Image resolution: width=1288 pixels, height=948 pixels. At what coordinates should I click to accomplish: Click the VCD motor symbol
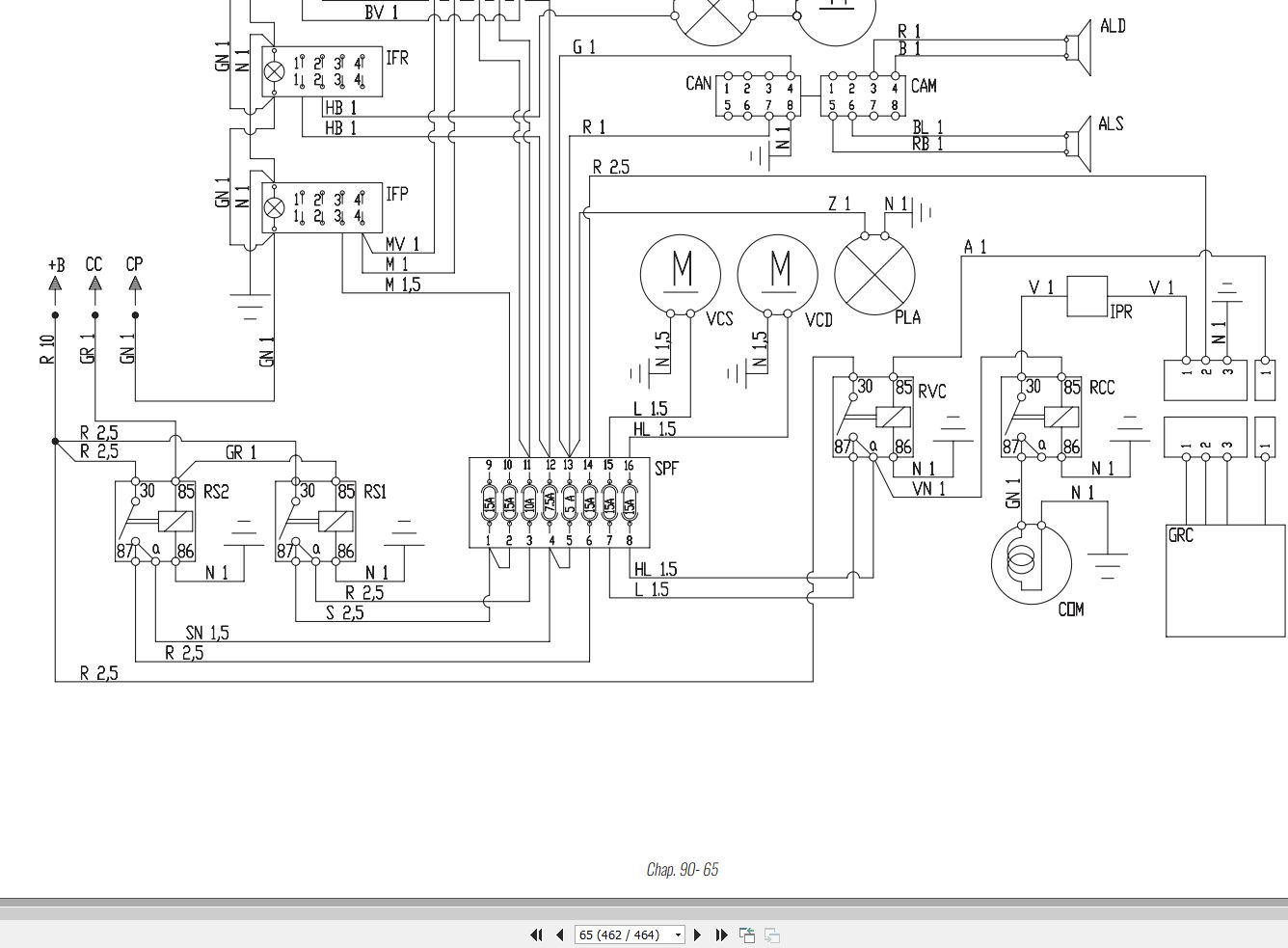tap(778, 273)
